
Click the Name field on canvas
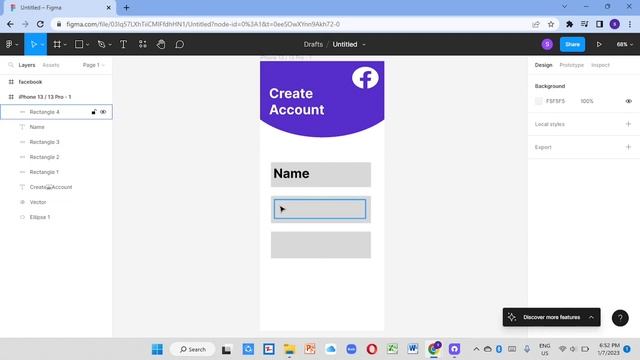click(x=321, y=174)
